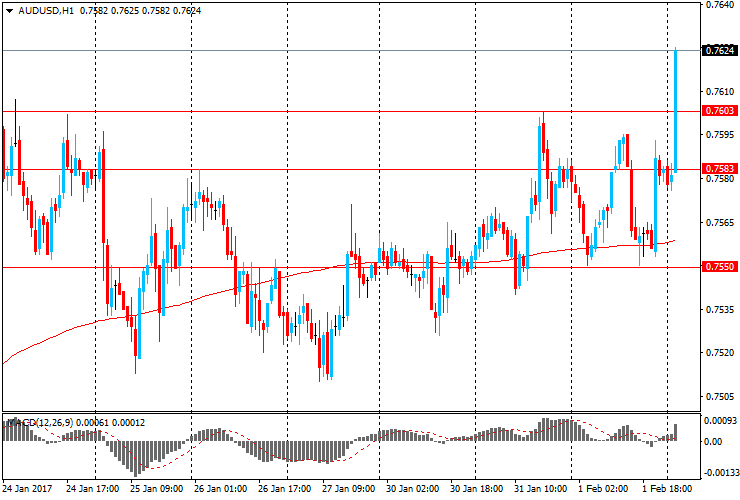Click the red 0.7603 price level tag
This screenshot has height=500, width=740.
[x=720, y=111]
